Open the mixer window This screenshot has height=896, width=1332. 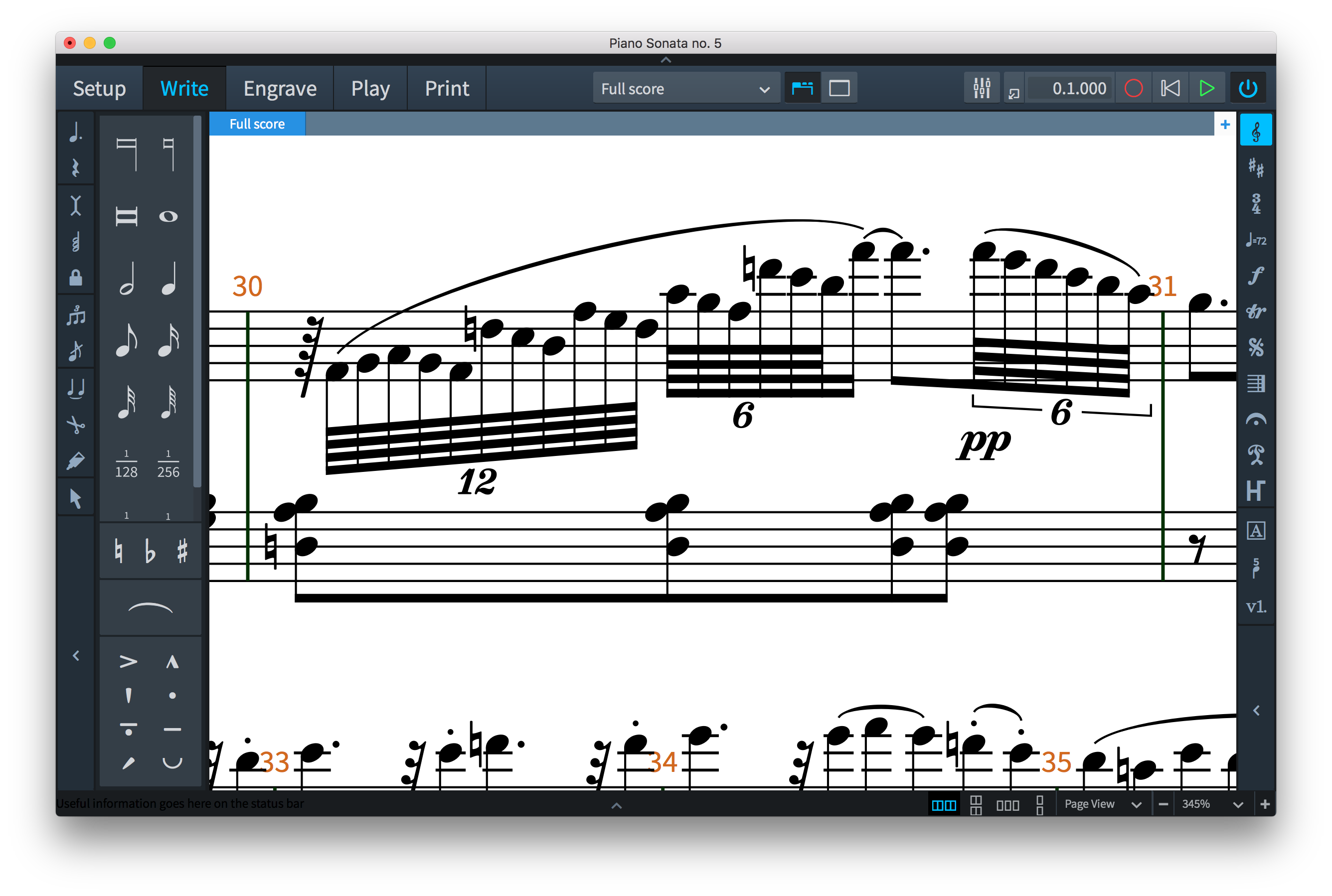(982, 89)
